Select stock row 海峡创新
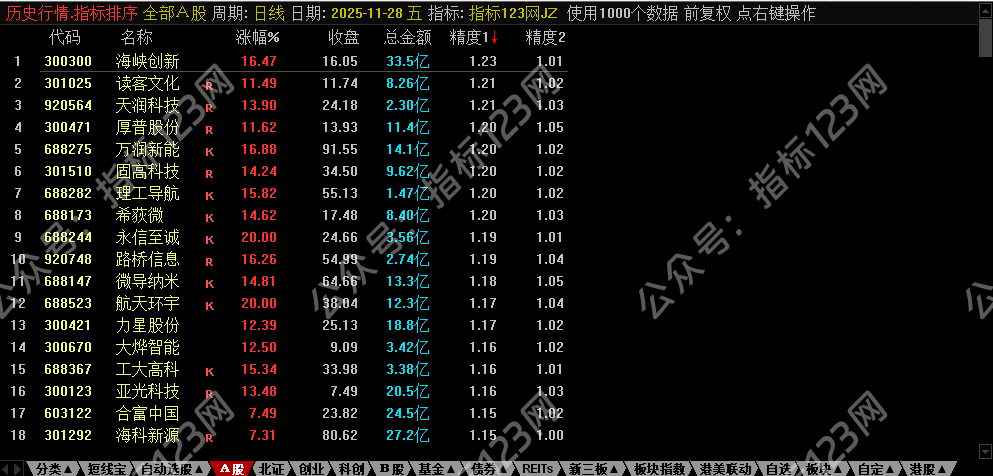Viewport: 993px width, 476px height. pyautogui.click(x=147, y=61)
